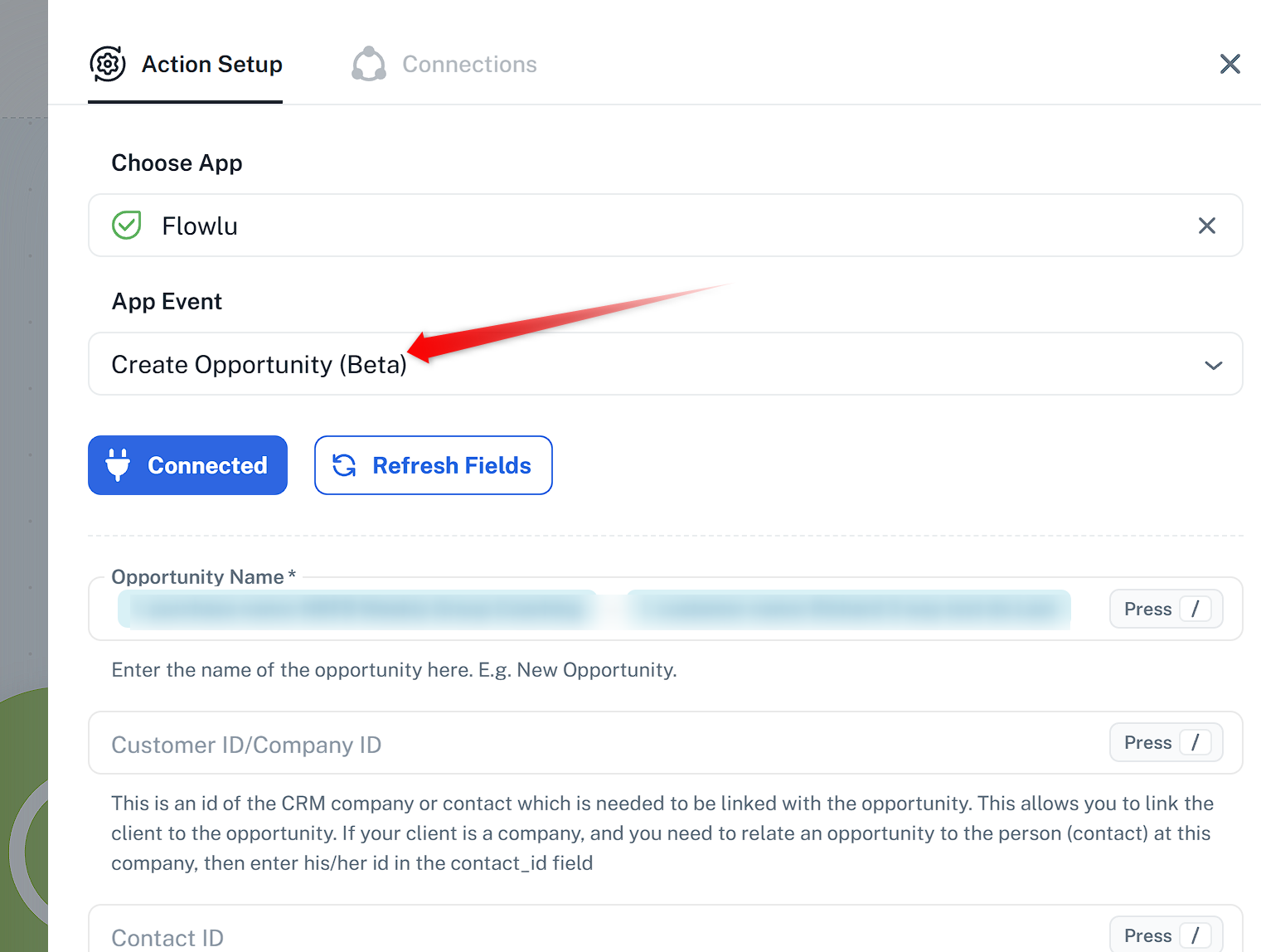Click the Contact ID input field
The width and height of the screenshot is (1261, 952).
[x=665, y=930]
